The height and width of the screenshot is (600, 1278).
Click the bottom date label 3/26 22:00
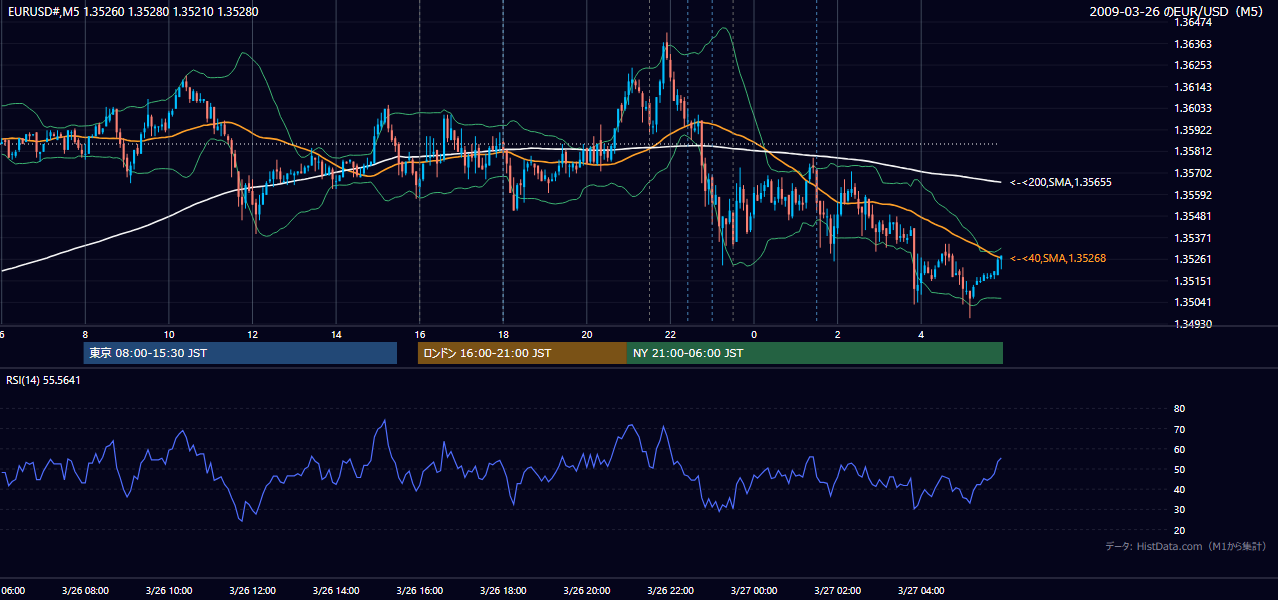tap(669, 591)
